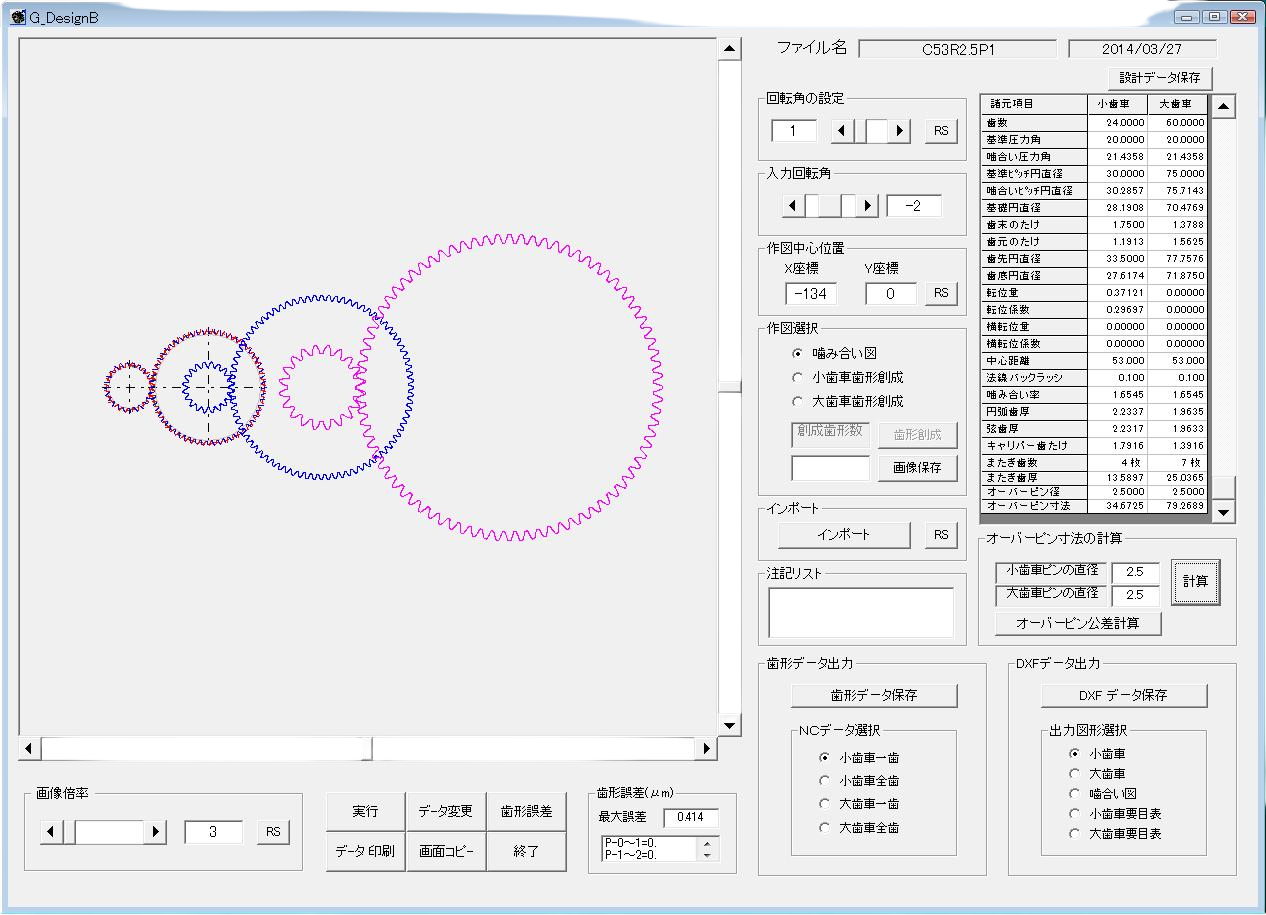Click the インポート import button
This screenshot has width=1266, height=915.
[x=843, y=535]
